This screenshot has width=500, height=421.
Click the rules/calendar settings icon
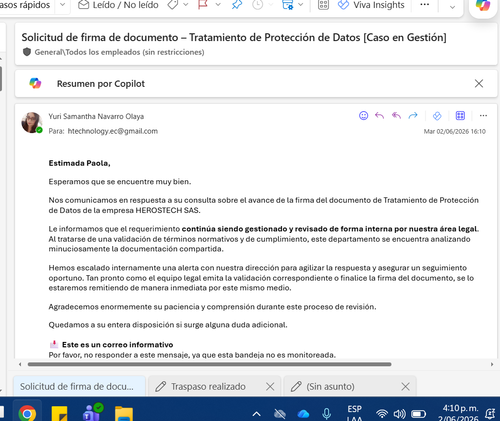pos(287,5)
